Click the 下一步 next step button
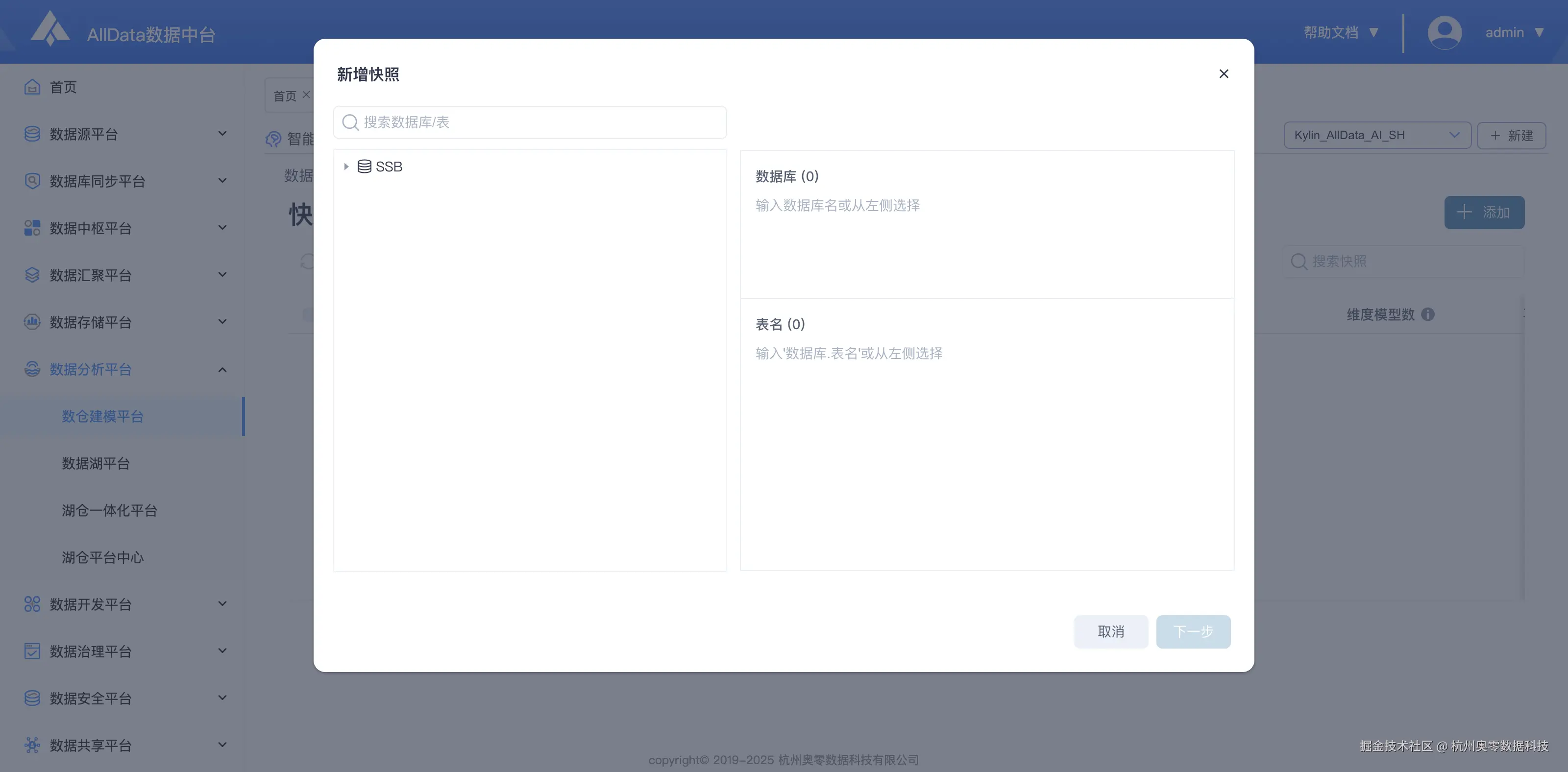This screenshot has height=772, width=1568. (x=1193, y=631)
